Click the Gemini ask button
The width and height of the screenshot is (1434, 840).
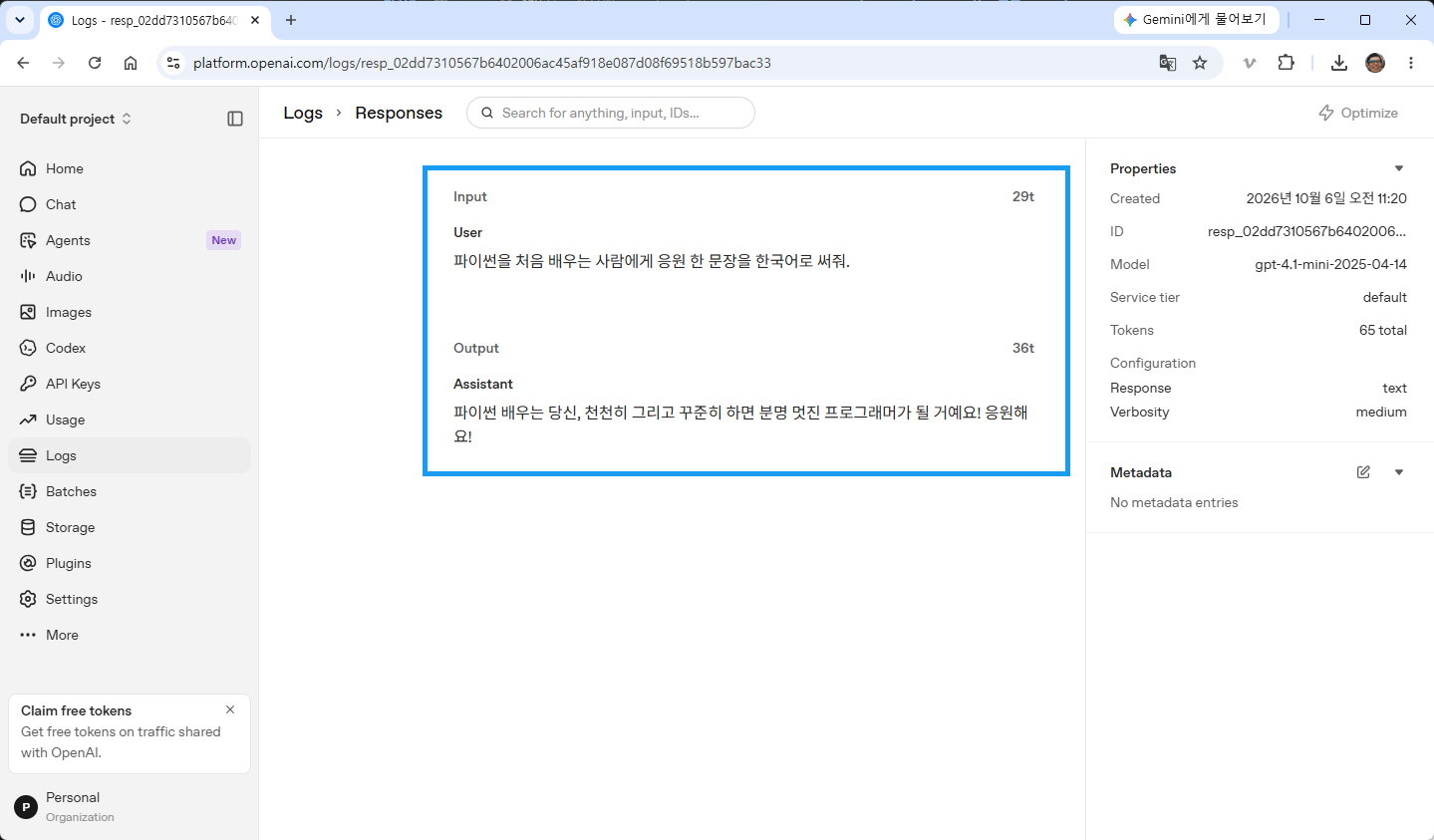(x=1196, y=20)
